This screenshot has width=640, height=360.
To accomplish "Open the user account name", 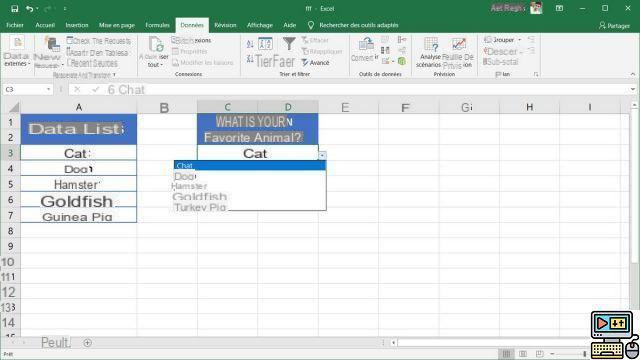I will [507, 9].
